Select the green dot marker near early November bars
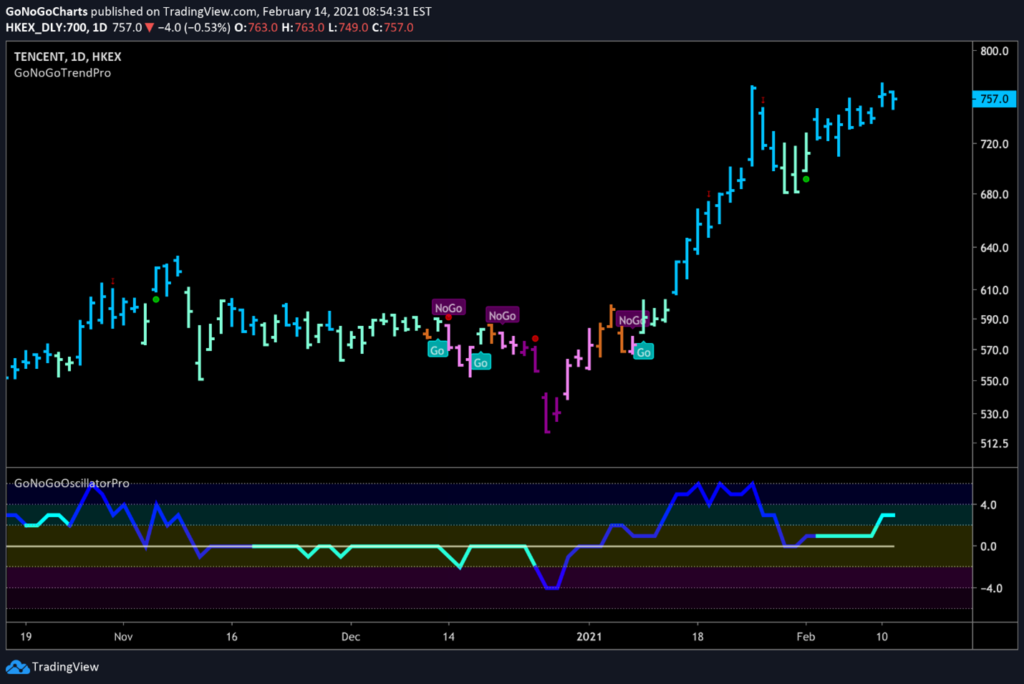 pos(156,299)
